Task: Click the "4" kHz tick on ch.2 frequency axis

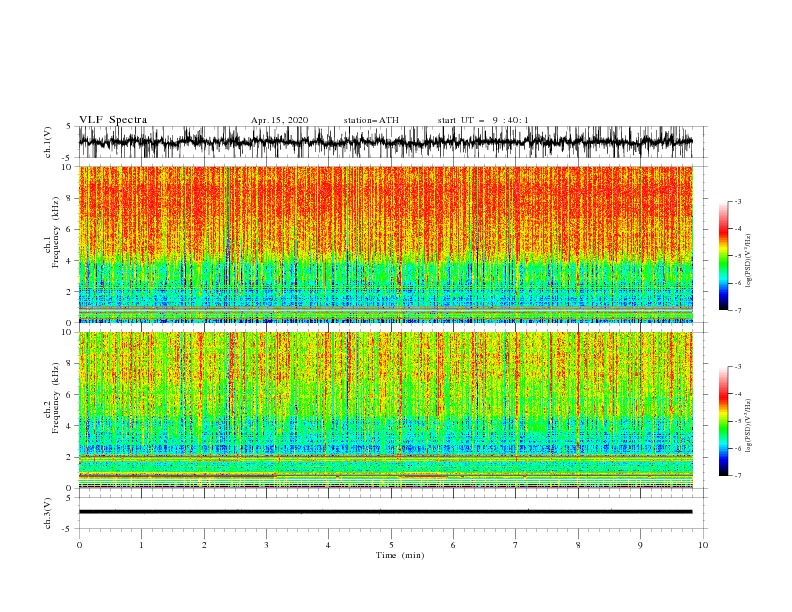Action: click(70, 426)
